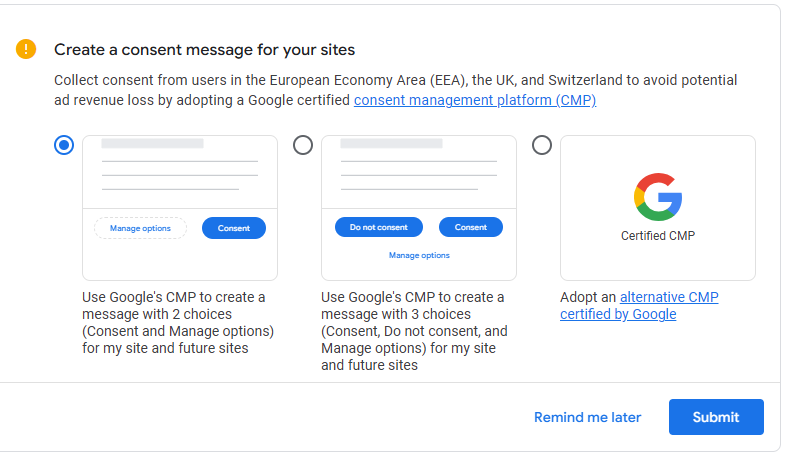Click Manage options text in second preview
This screenshot has height=461, width=811.
pos(419,255)
